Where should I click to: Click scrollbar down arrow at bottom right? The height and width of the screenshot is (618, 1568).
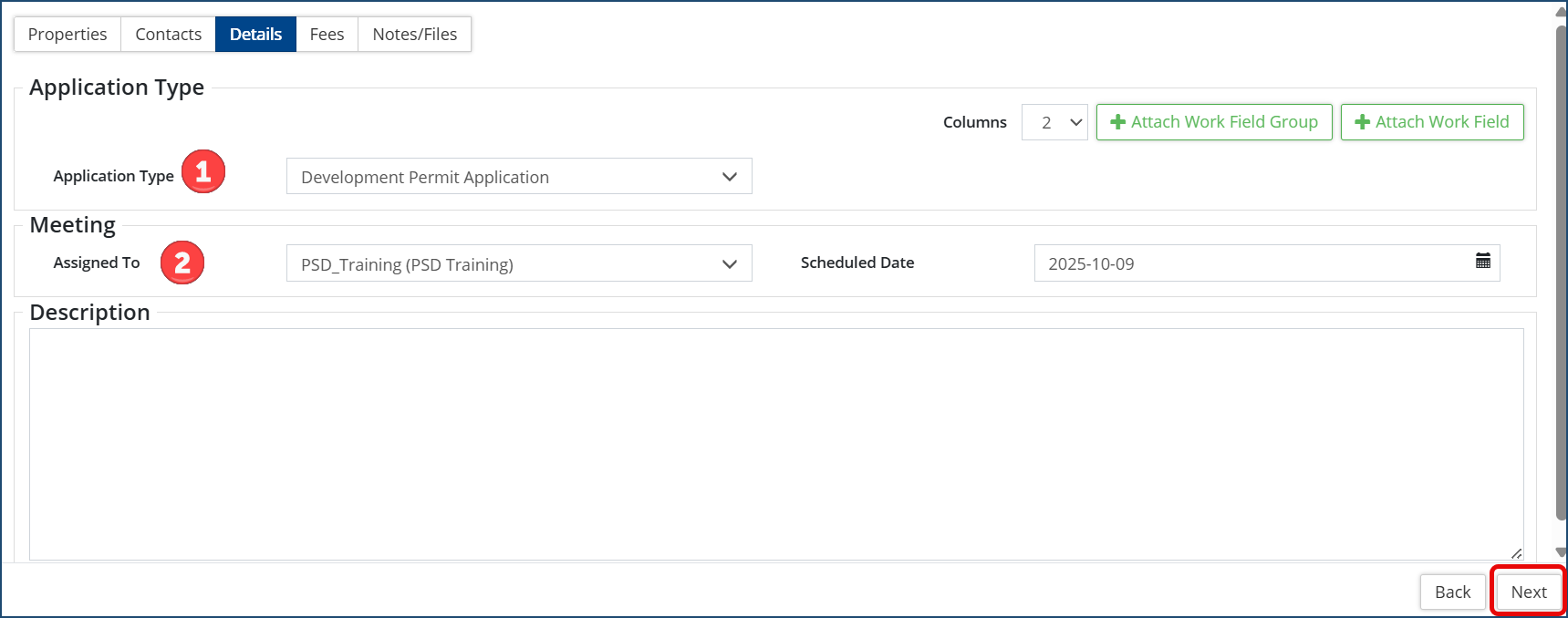(1561, 551)
